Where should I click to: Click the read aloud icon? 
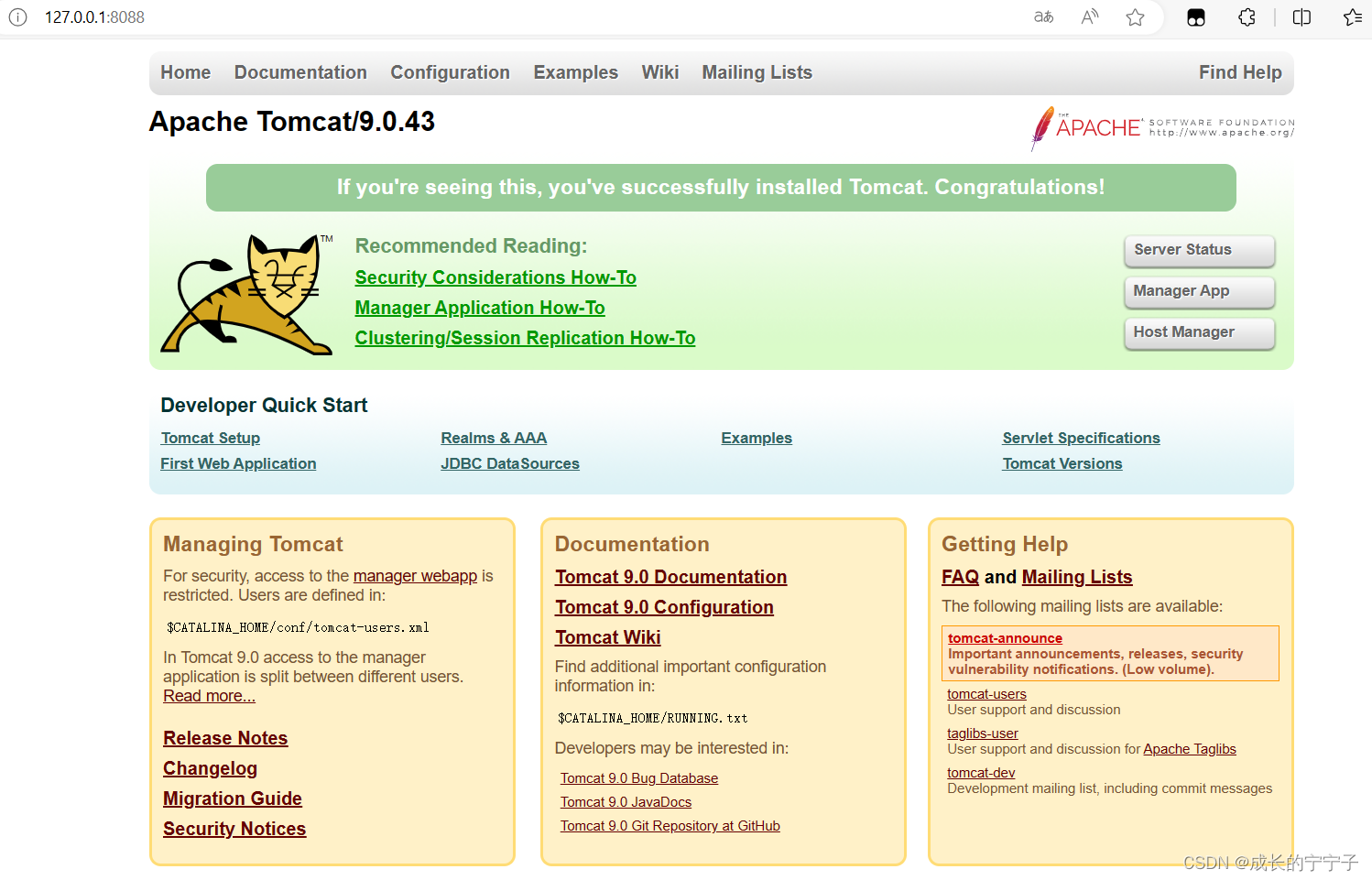pyautogui.click(x=1090, y=17)
